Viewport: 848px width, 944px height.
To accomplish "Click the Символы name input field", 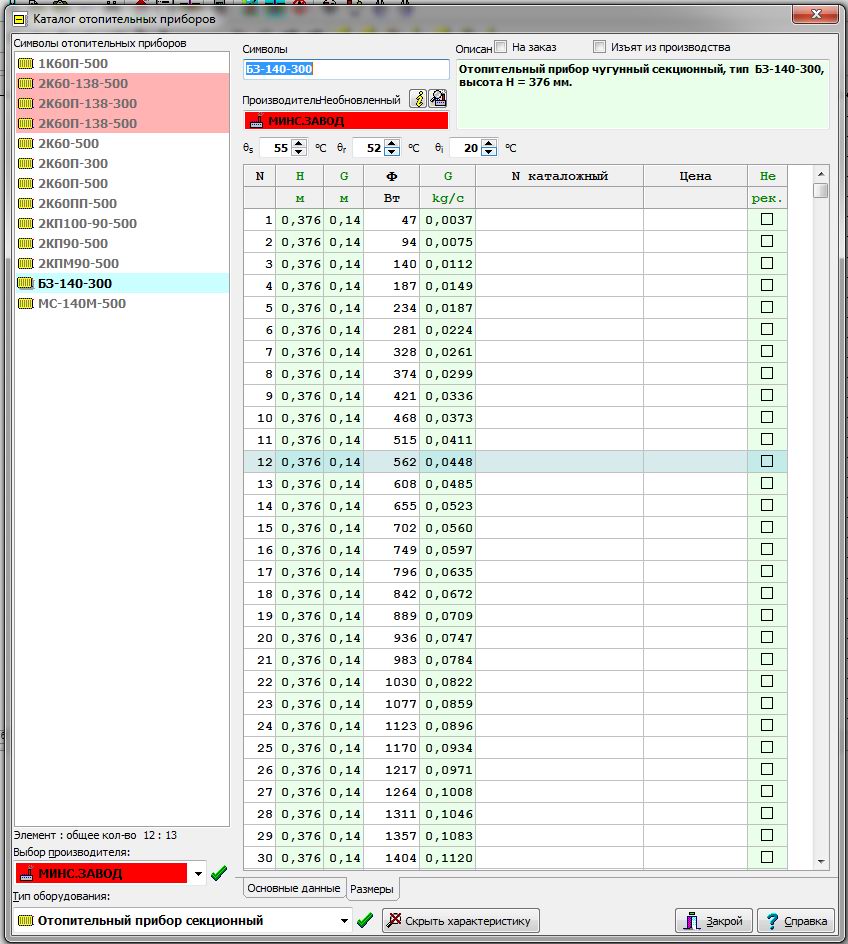I will coord(346,69).
